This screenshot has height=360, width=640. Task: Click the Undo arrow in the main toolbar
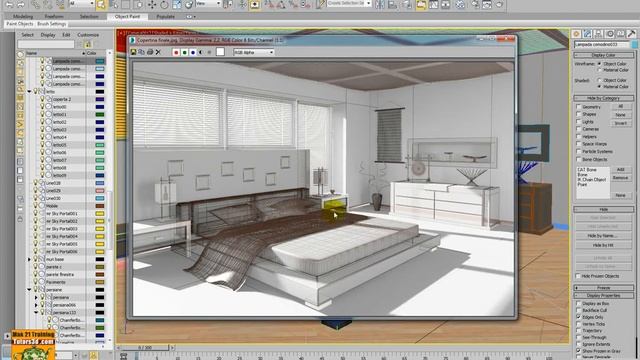9,4
